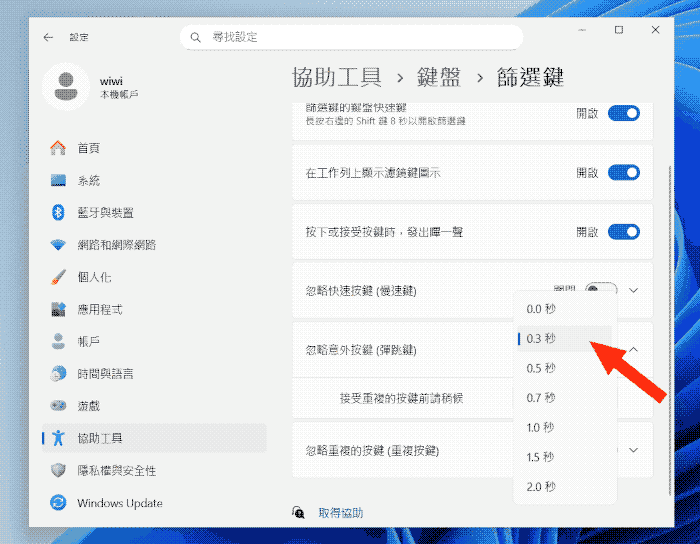Choose 1.0 秒 option in list
700x544 pixels.
[x=541, y=428]
